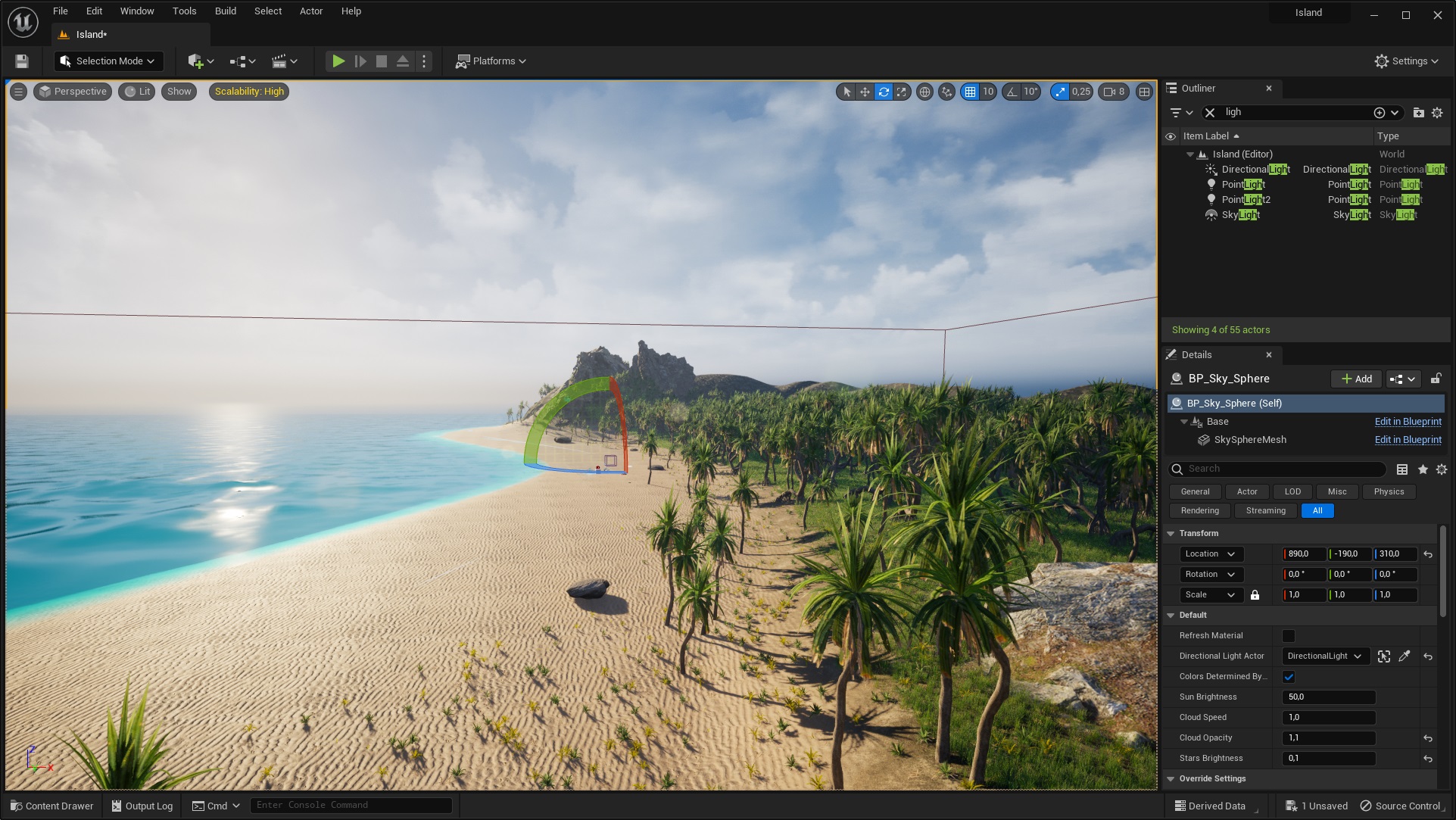Open the Build menu

click(225, 11)
